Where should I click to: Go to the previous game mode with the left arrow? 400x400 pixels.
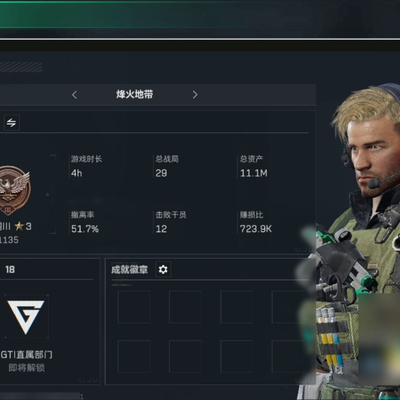click(x=74, y=95)
